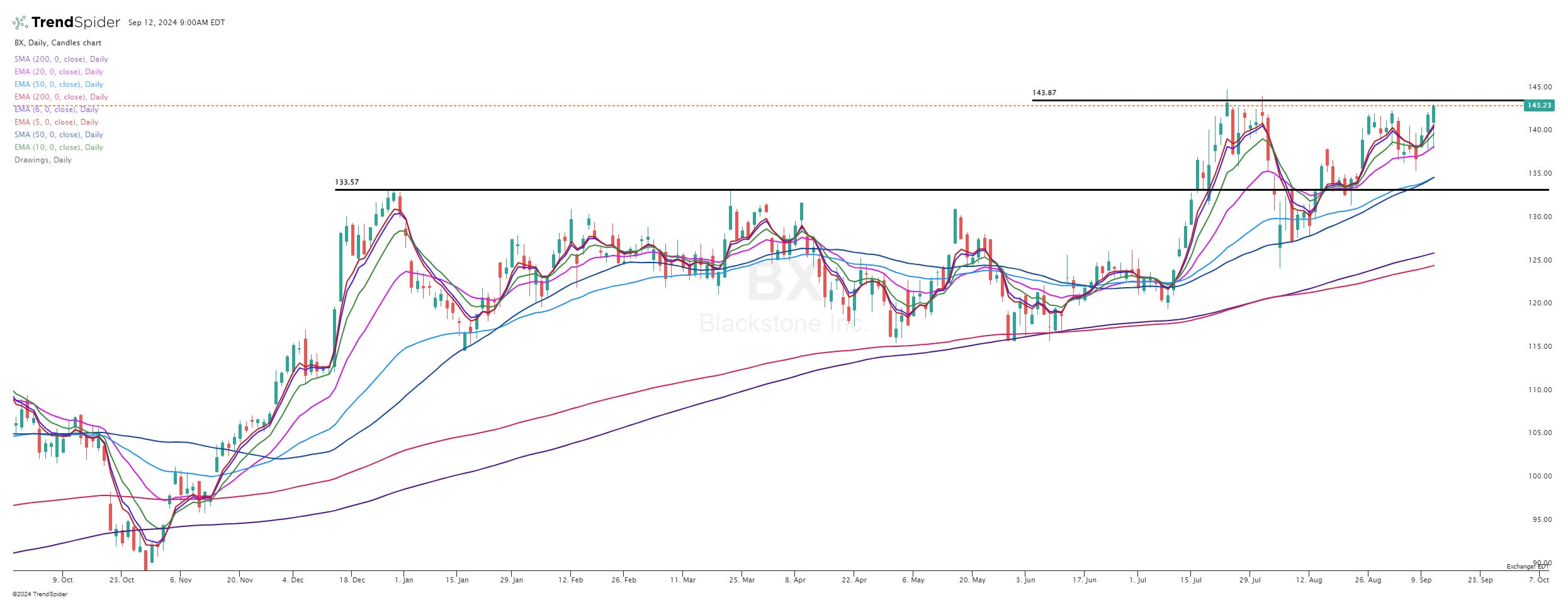This screenshot has height=600, width=1568.
Task: Click the 22. Apr date axis label
Action: click(854, 580)
